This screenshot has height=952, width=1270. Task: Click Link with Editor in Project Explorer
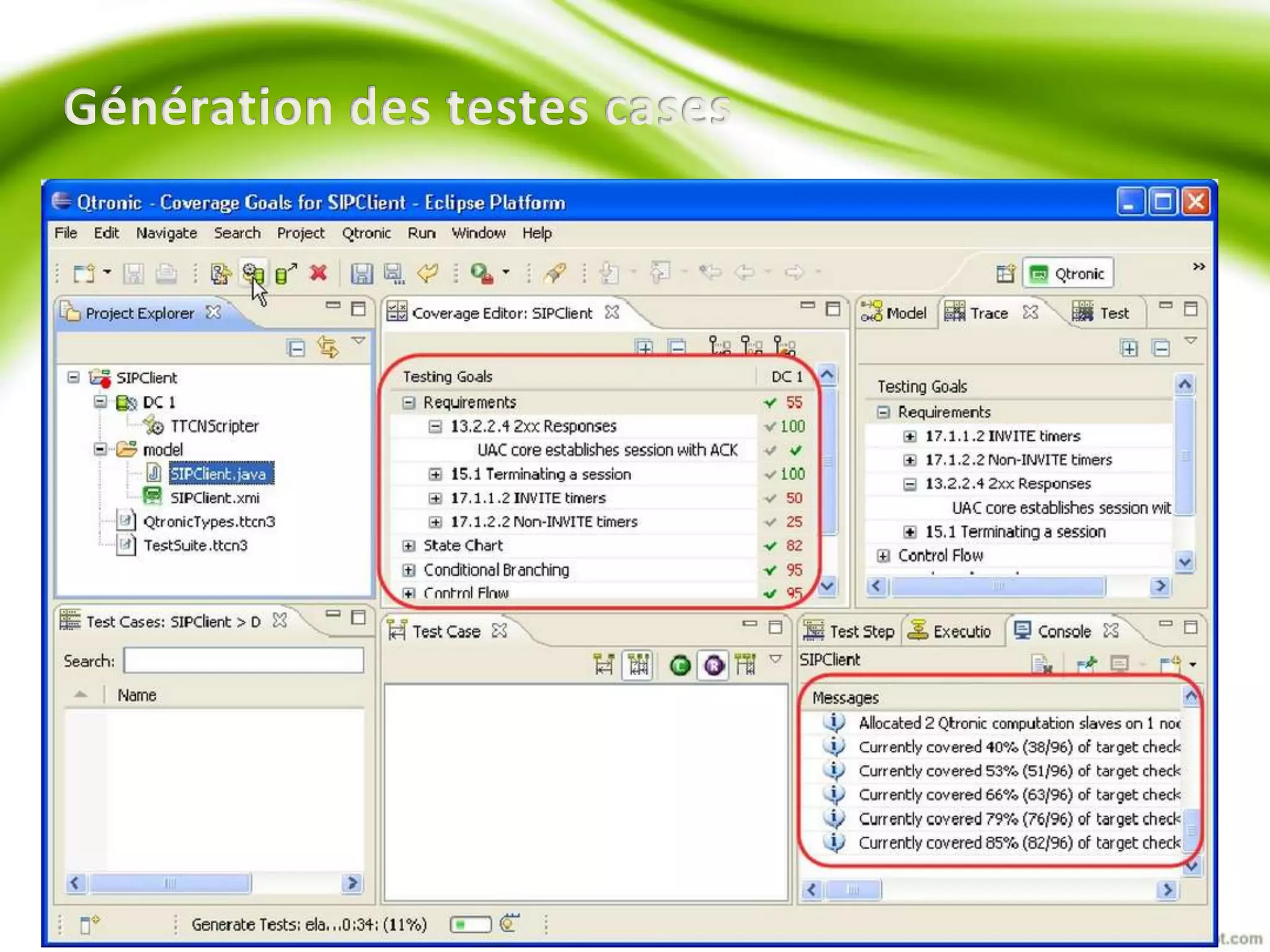pos(327,347)
